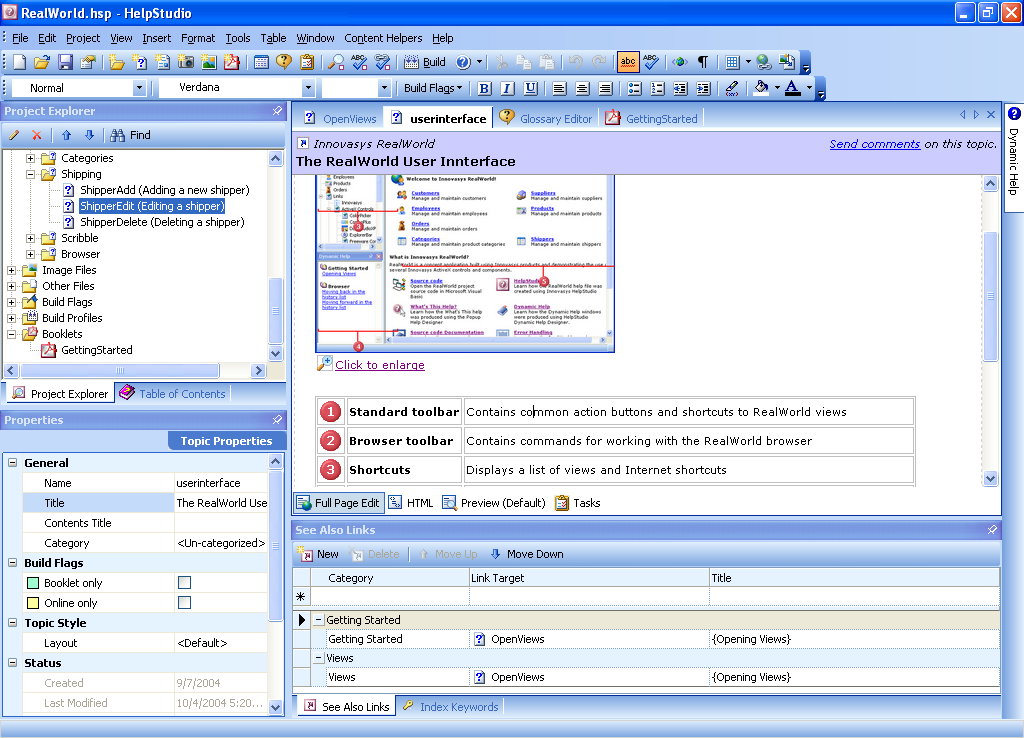Click the new folder toolbar icon
The image size is (1024, 738).
(117, 62)
